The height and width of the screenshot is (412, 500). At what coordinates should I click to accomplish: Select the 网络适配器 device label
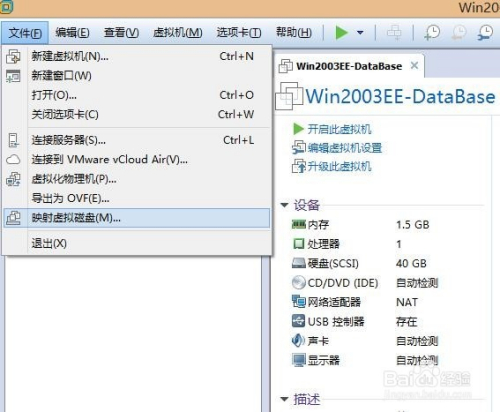(x=334, y=302)
